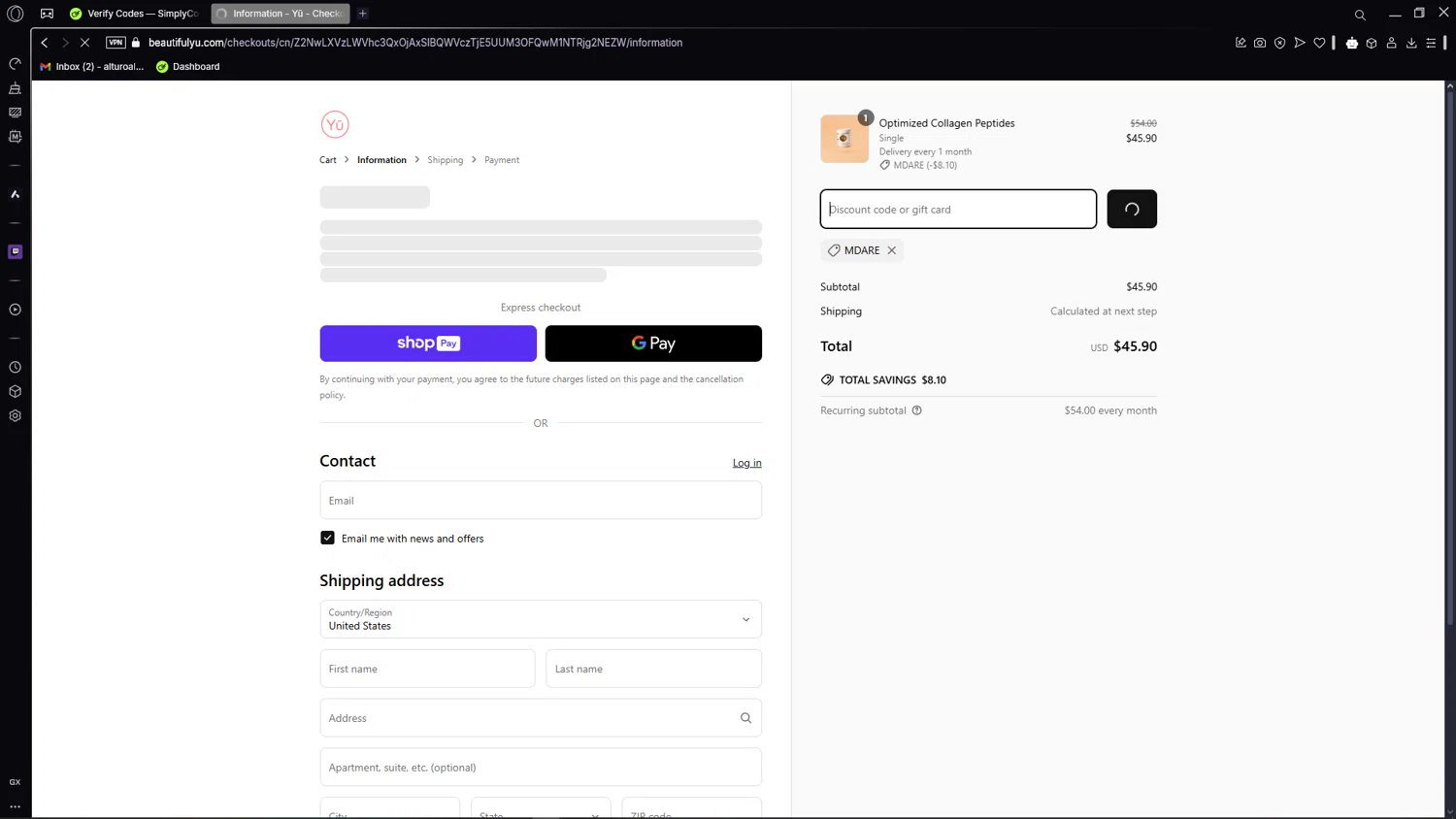
Task: Click the Yū store logo
Action: pyautogui.click(x=335, y=124)
